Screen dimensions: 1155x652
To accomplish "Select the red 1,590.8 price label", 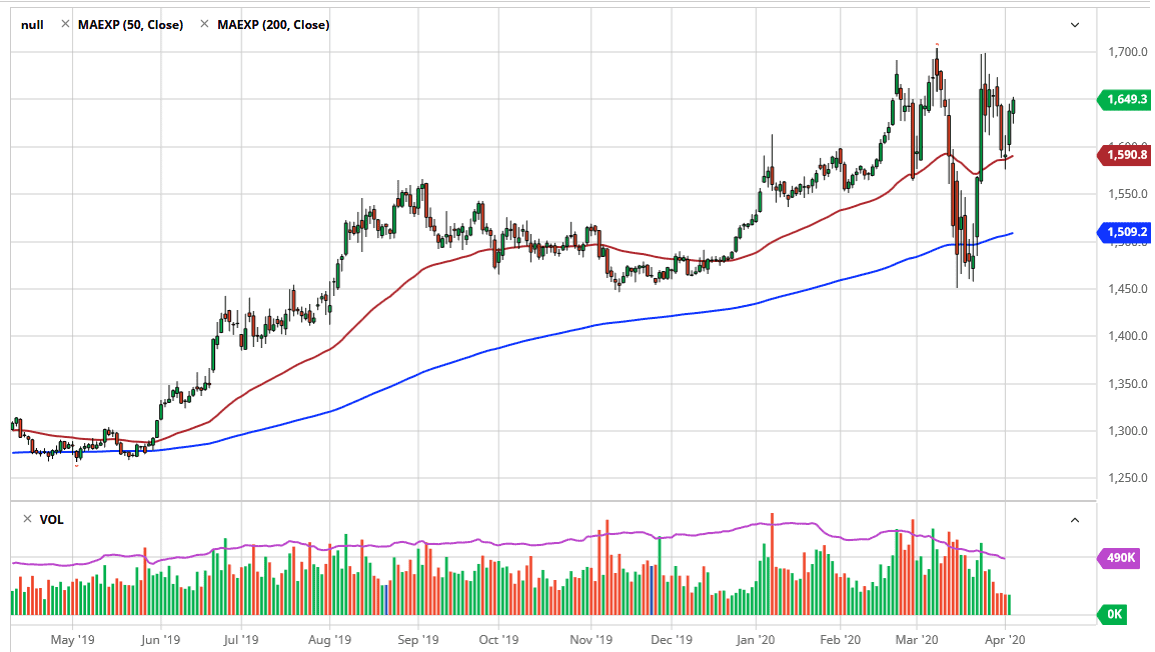I will [x=1127, y=155].
